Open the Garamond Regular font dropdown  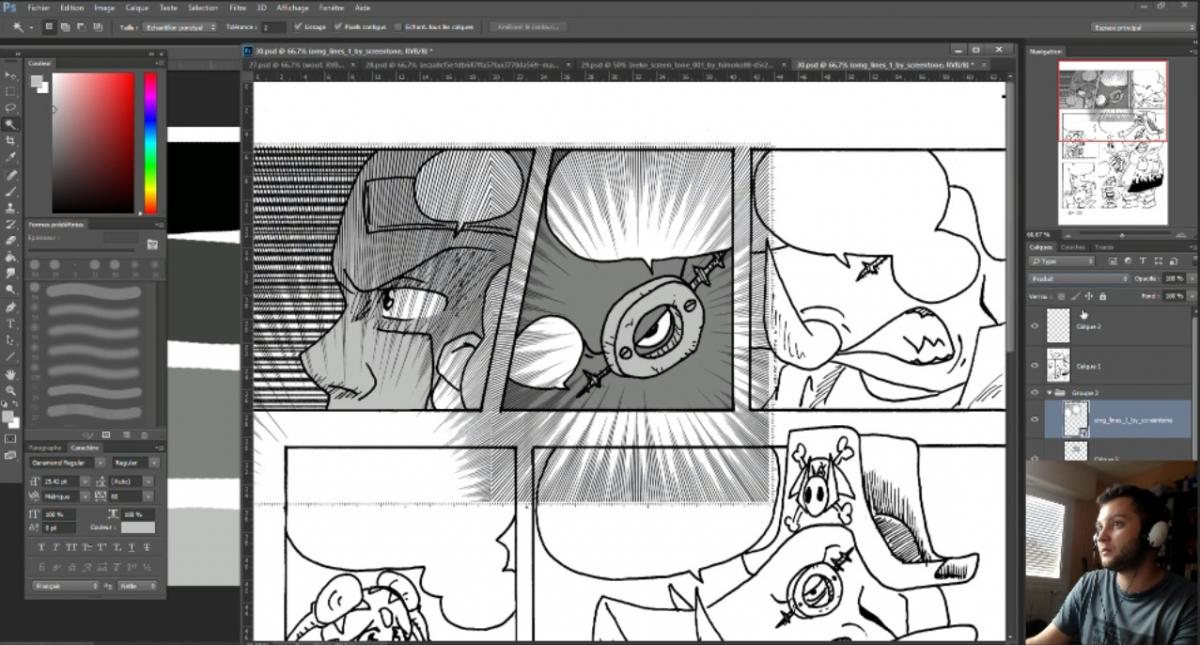pyautogui.click(x=68, y=463)
